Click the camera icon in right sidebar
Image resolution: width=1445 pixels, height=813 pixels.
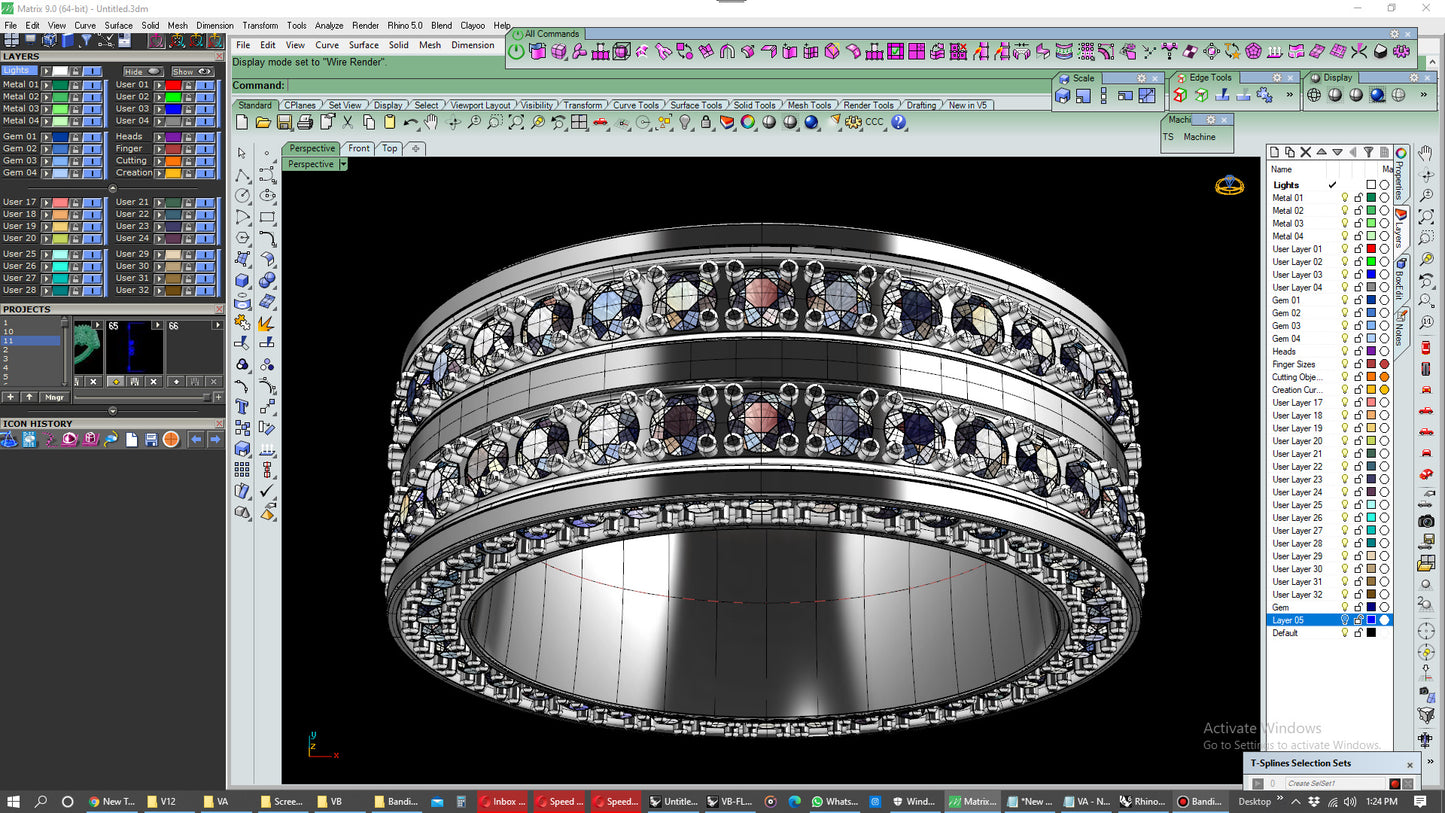click(x=1426, y=522)
